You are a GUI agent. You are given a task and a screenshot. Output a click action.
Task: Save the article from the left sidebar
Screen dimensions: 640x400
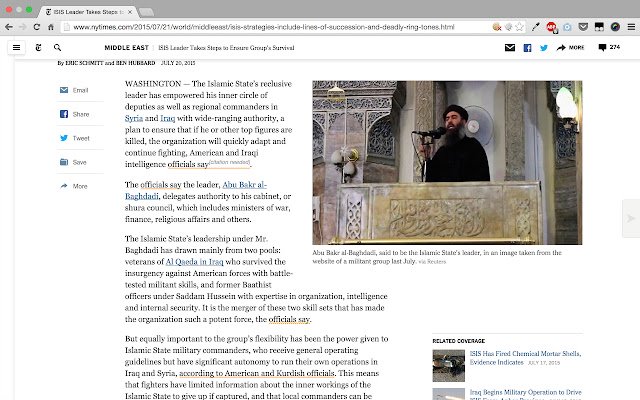[x=73, y=162]
